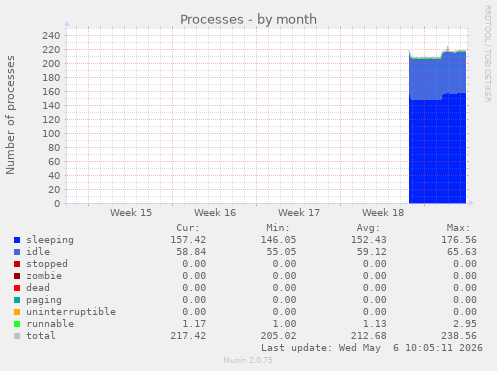The height and width of the screenshot is (371, 497).
Task: Click sleeping current value 157.42
Action: (188, 240)
